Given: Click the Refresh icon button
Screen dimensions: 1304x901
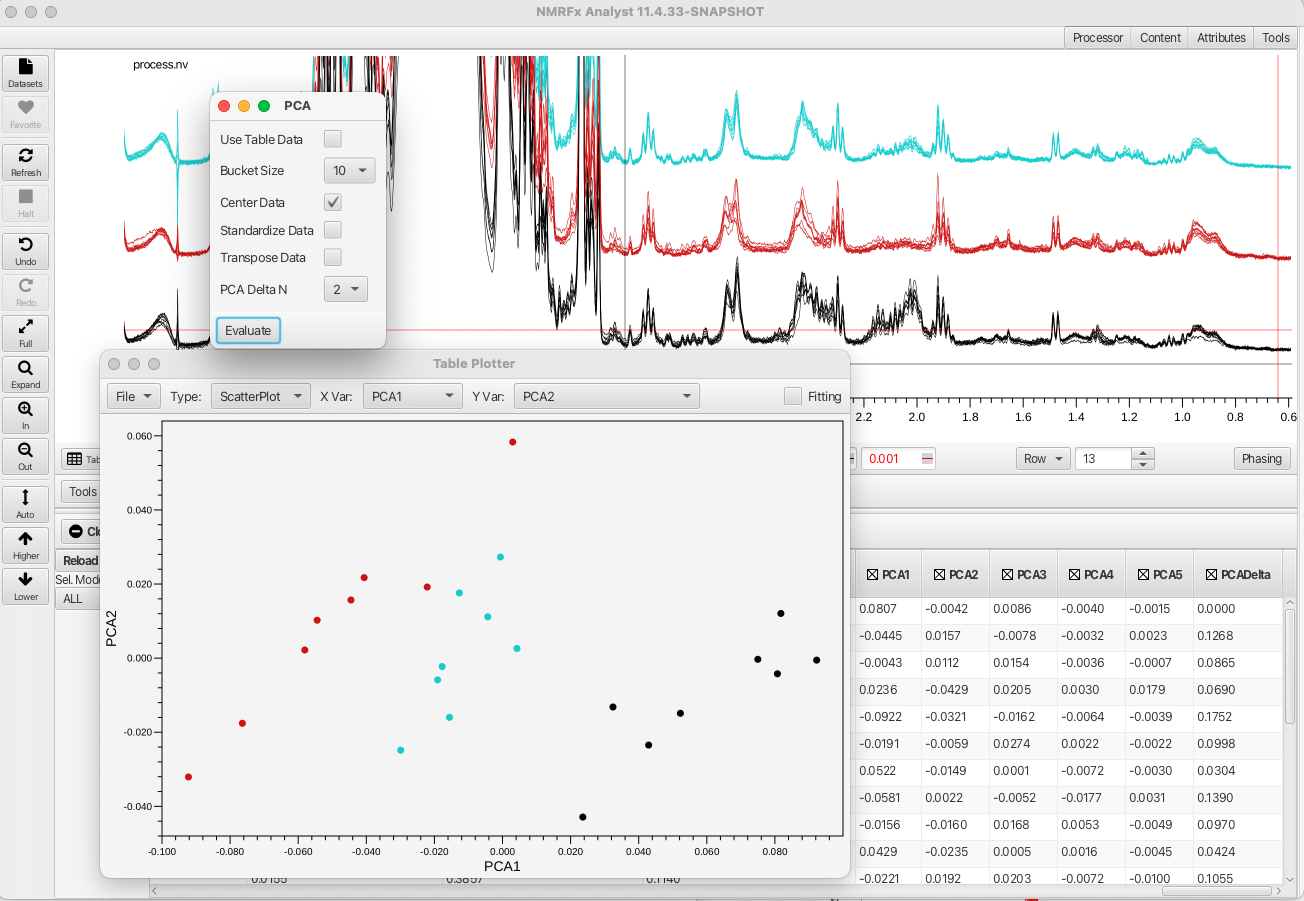Looking at the screenshot, I should [x=26, y=162].
